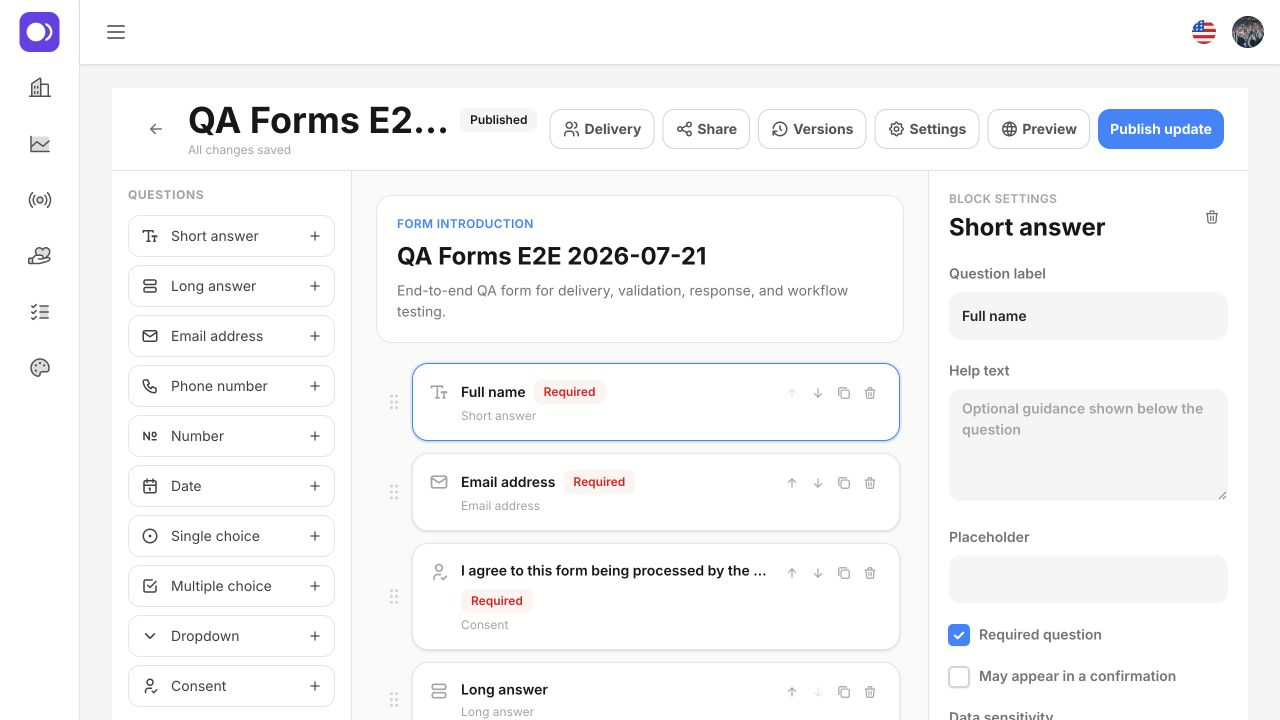The width and height of the screenshot is (1280, 720).
Task: Open the hamburger menu in top bar
Action: (116, 32)
